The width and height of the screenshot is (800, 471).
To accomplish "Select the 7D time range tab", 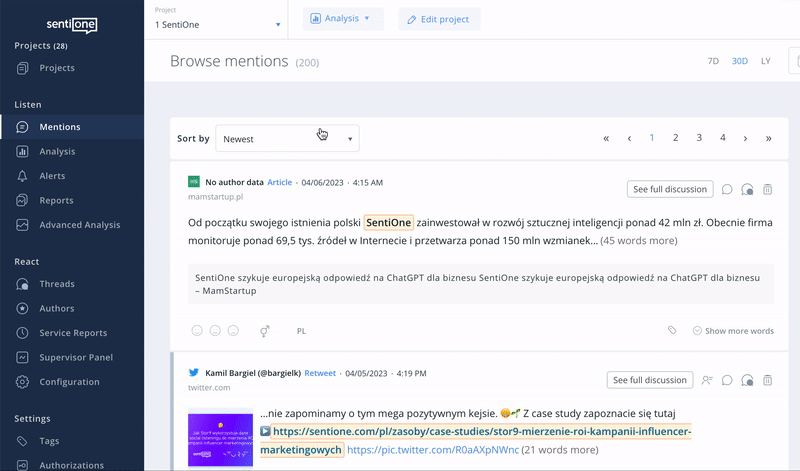I will (x=713, y=61).
